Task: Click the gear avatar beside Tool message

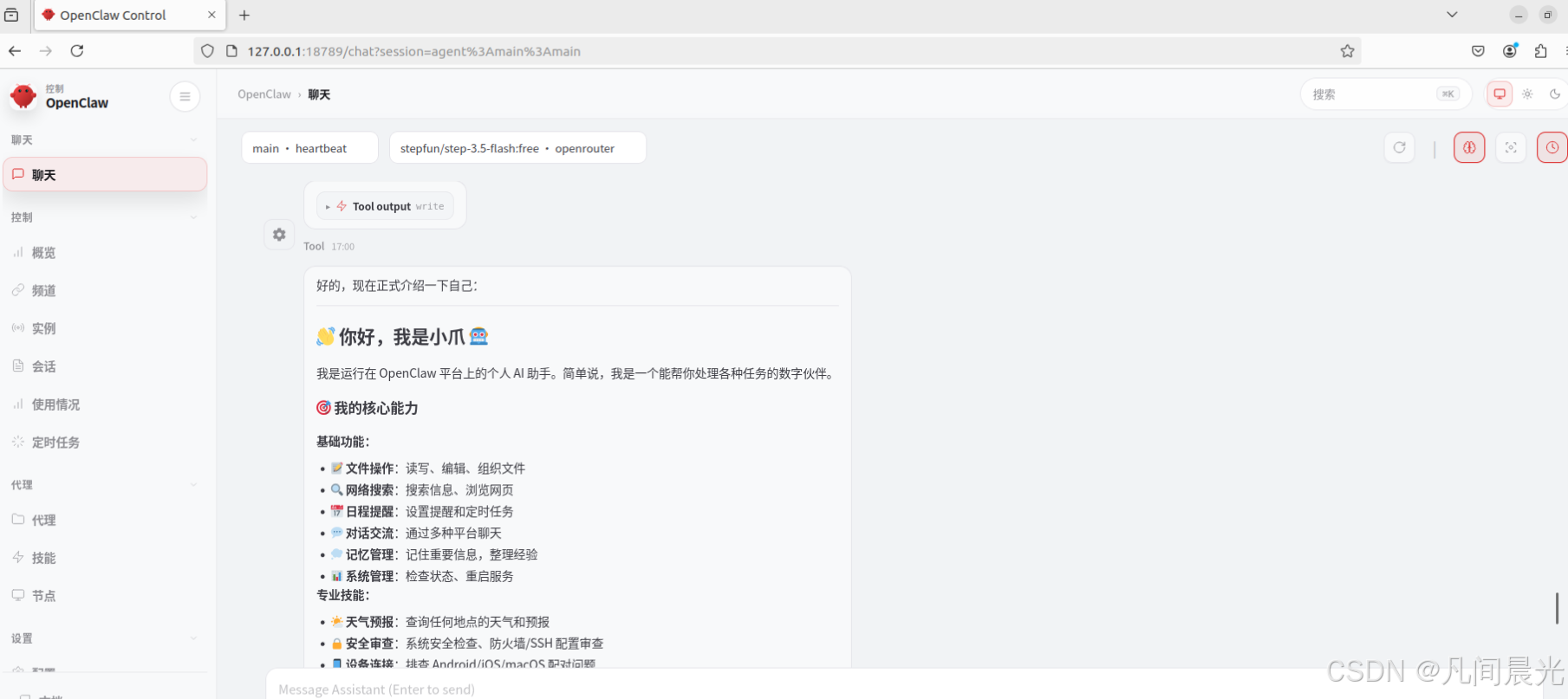Action: click(x=279, y=235)
